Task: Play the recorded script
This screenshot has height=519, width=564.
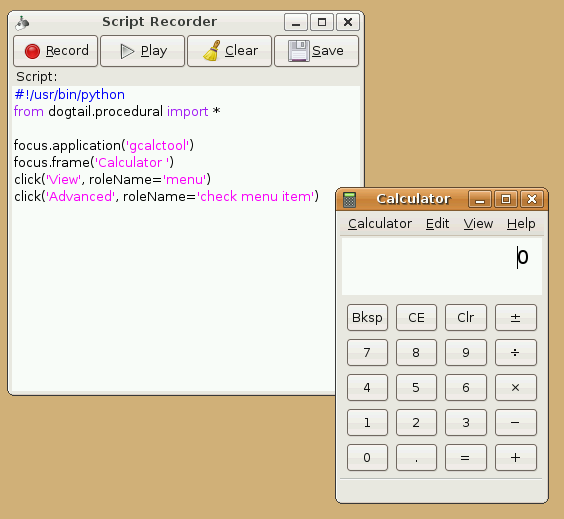Action: click(142, 51)
